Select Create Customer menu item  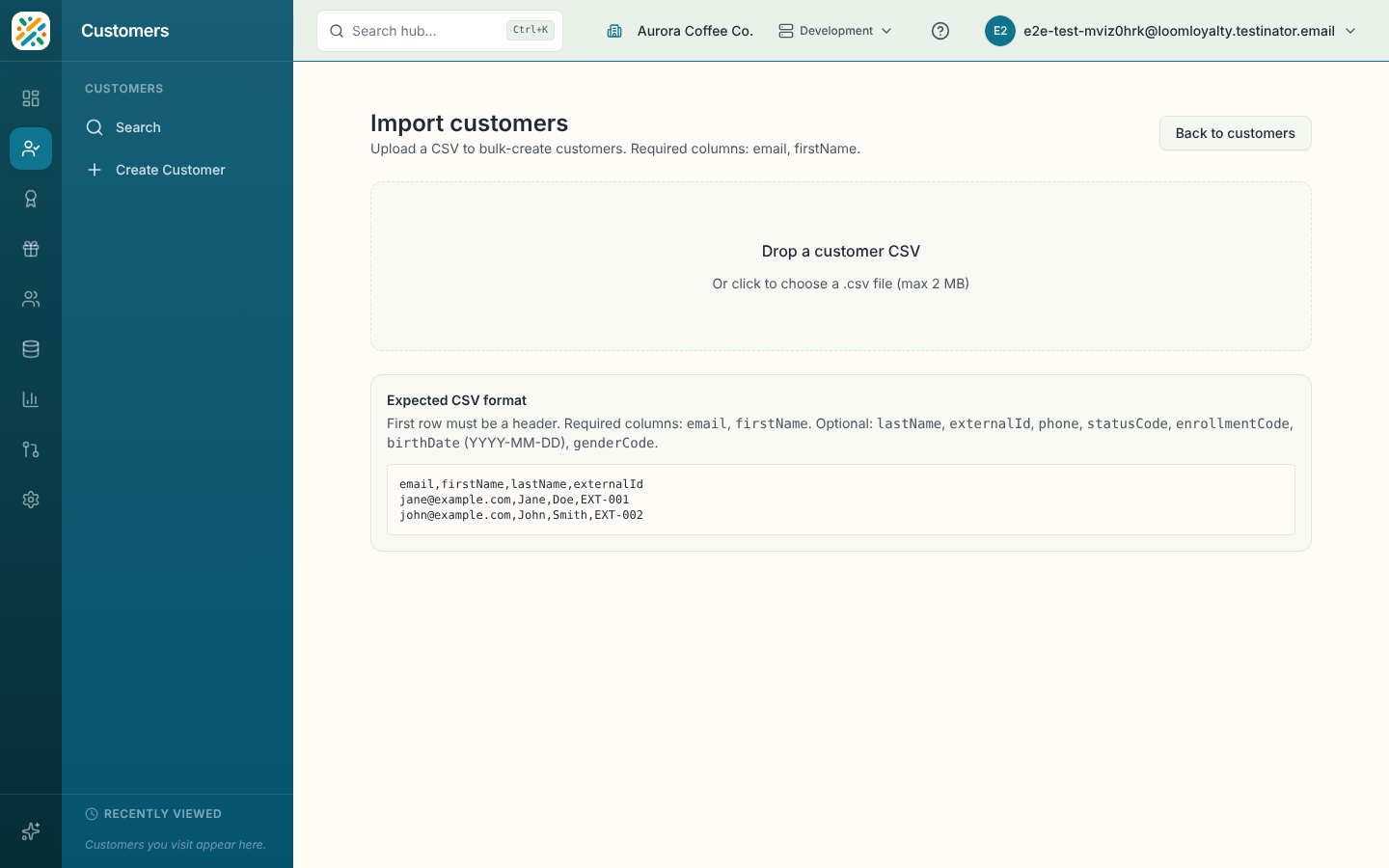click(177, 170)
